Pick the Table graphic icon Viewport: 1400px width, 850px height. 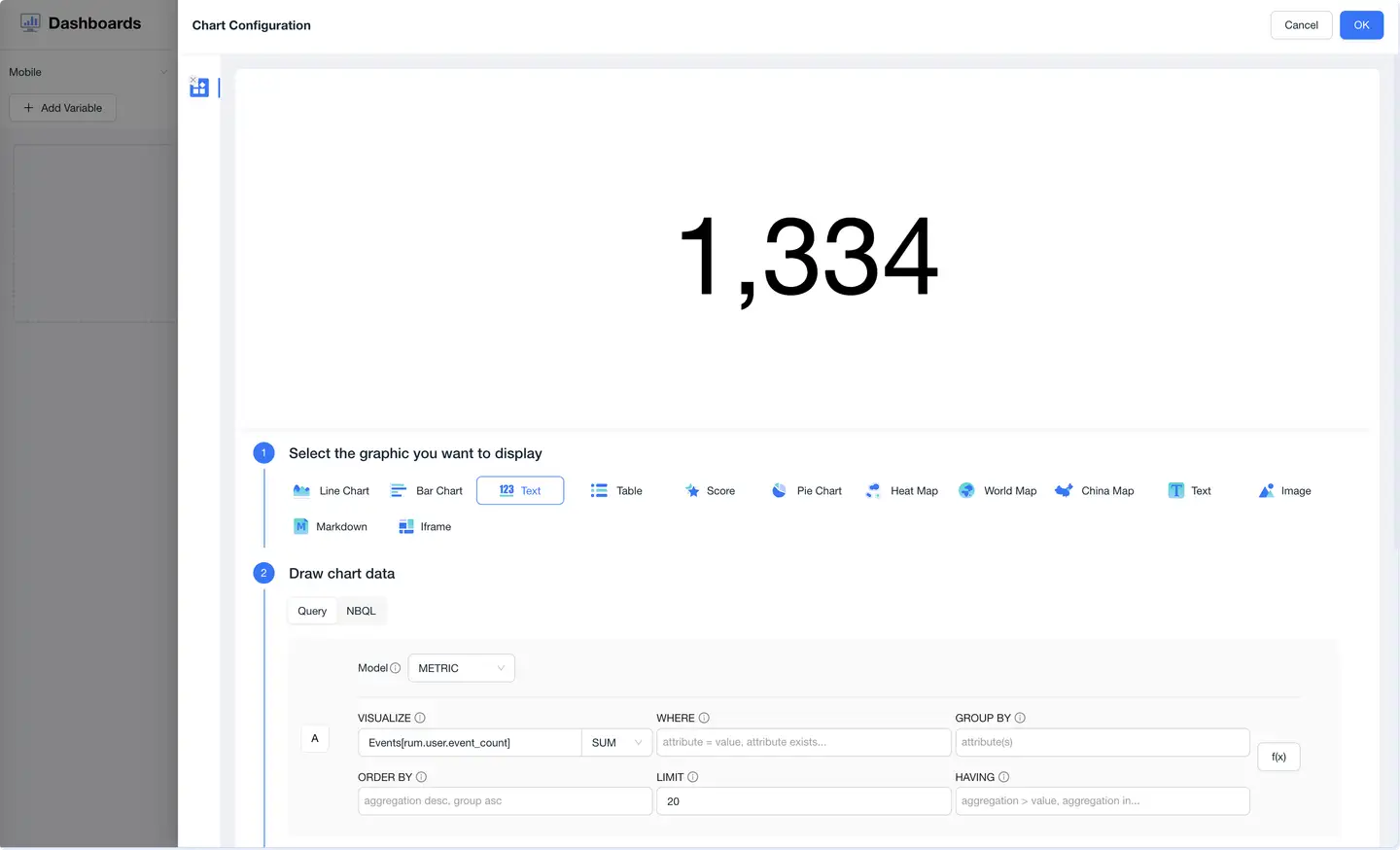tap(599, 491)
